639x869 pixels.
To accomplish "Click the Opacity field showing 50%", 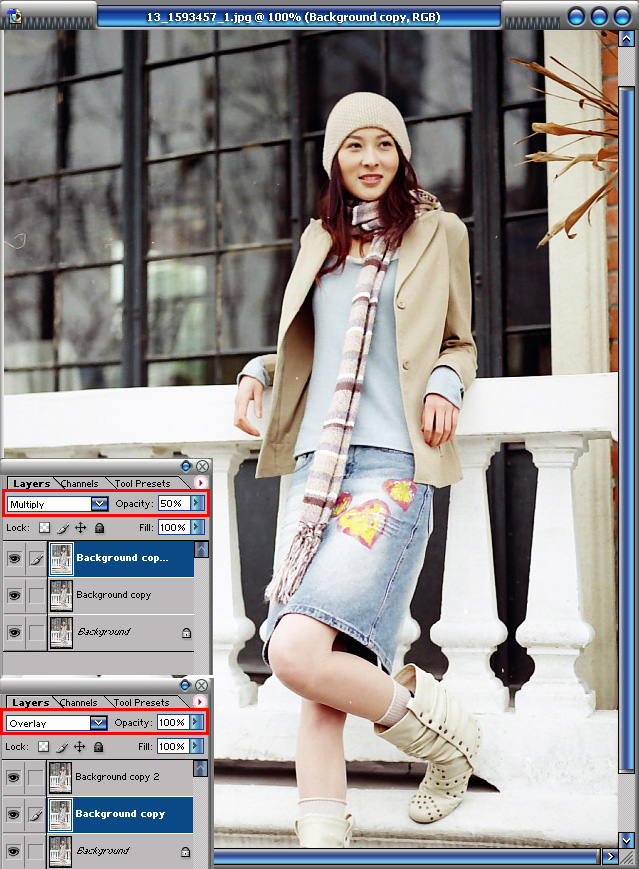I will point(174,503).
